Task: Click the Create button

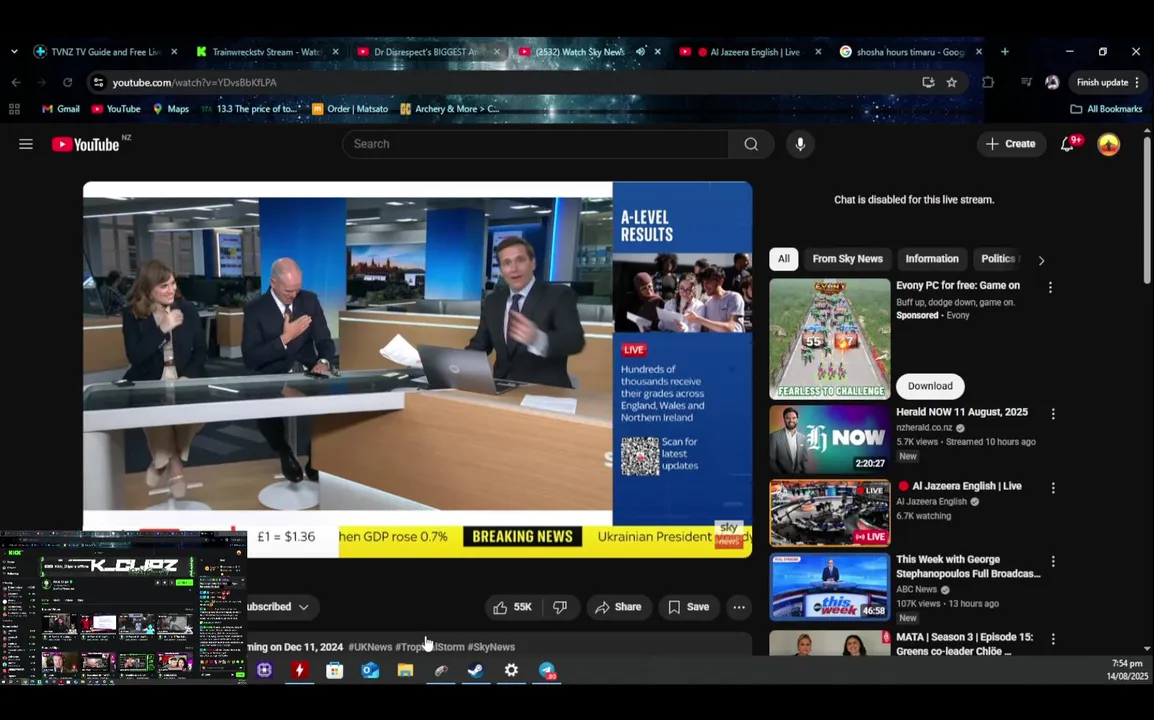Action: 1011,144
